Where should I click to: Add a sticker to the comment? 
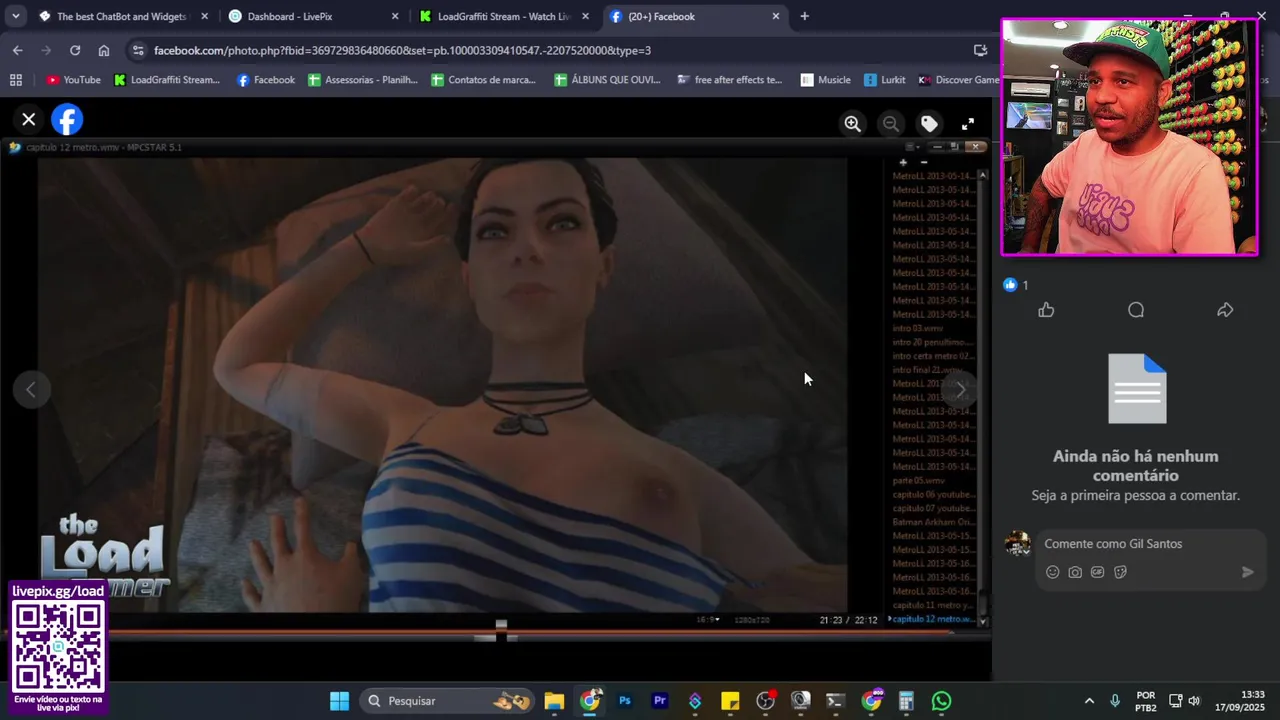tap(1120, 572)
